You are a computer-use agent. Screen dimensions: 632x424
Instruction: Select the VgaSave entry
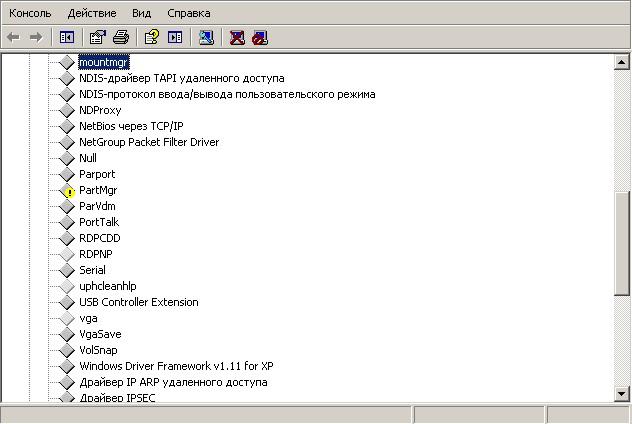(100, 334)
